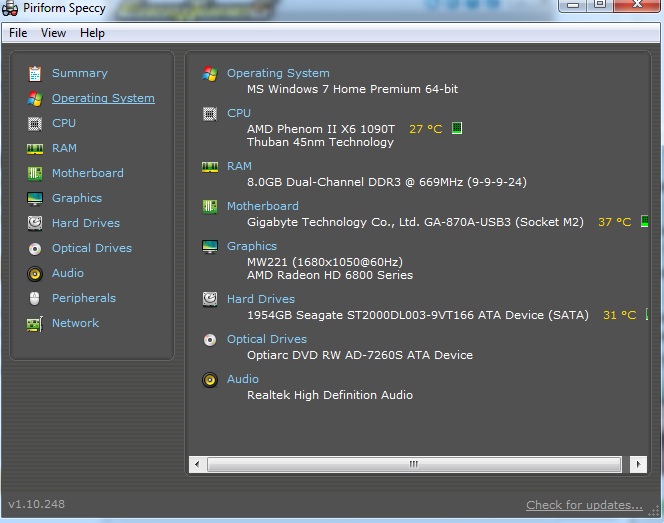Open the File menu

point(18,33)
